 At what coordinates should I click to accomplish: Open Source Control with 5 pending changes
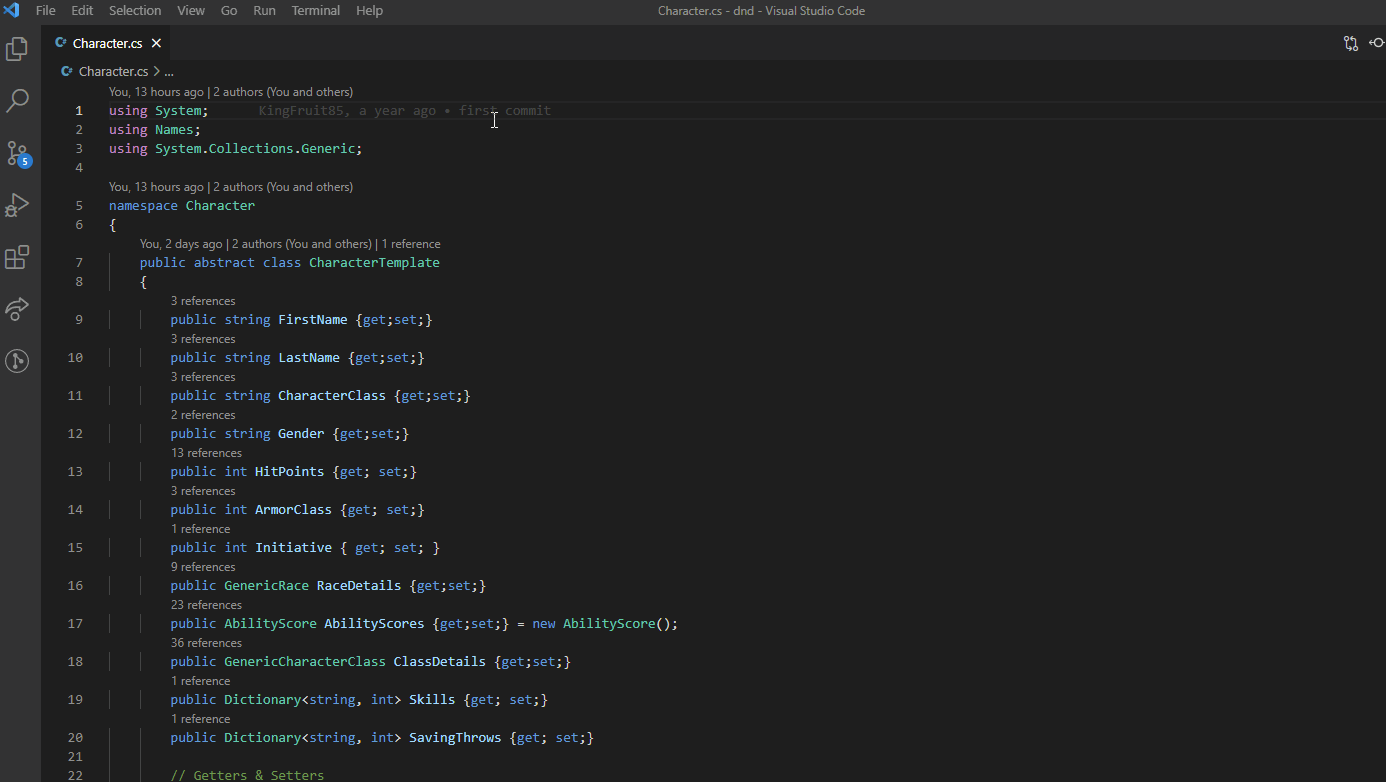(x=17, y=153)
